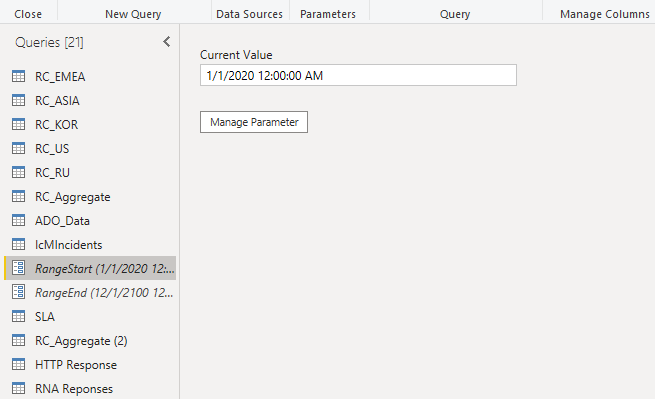Open the Parameters ribbon group
Screen dimensions: 655x399
pos(328,14)
